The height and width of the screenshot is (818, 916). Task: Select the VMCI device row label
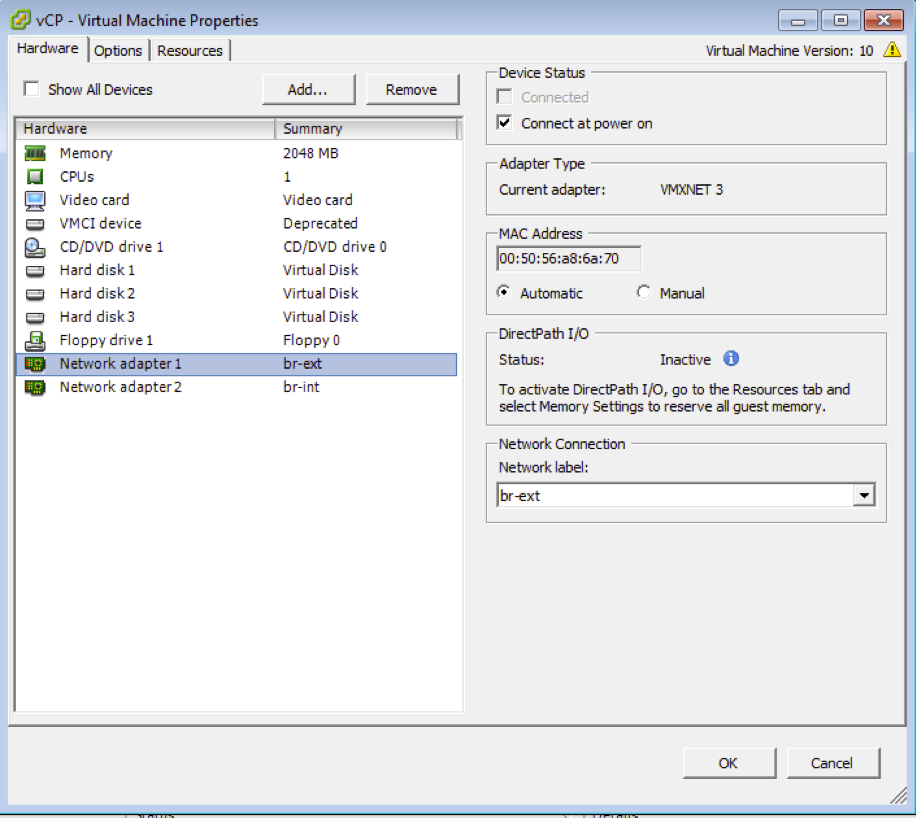point(100,223)
